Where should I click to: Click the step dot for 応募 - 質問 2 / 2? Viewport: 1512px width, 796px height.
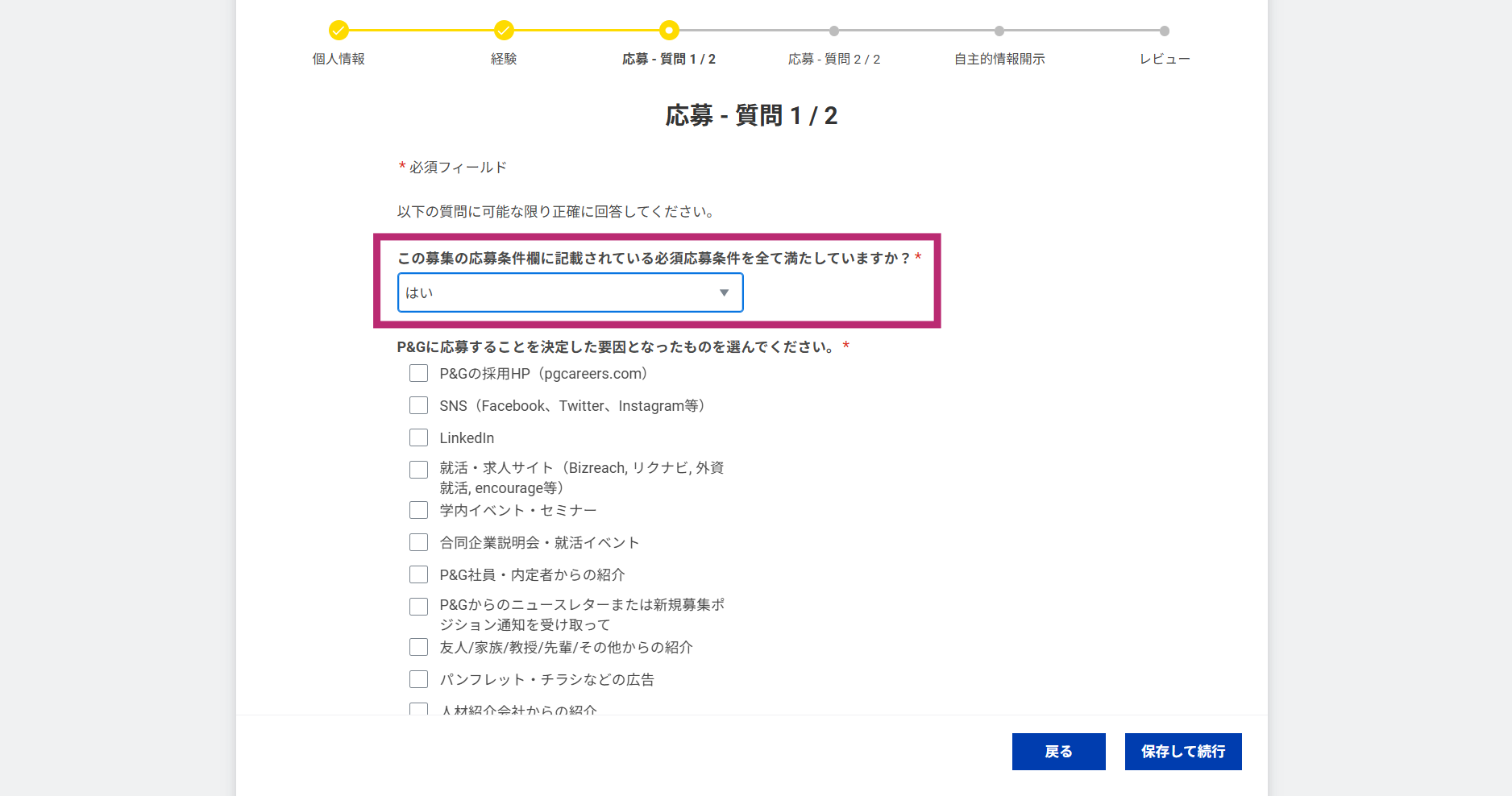pos(834,31)
